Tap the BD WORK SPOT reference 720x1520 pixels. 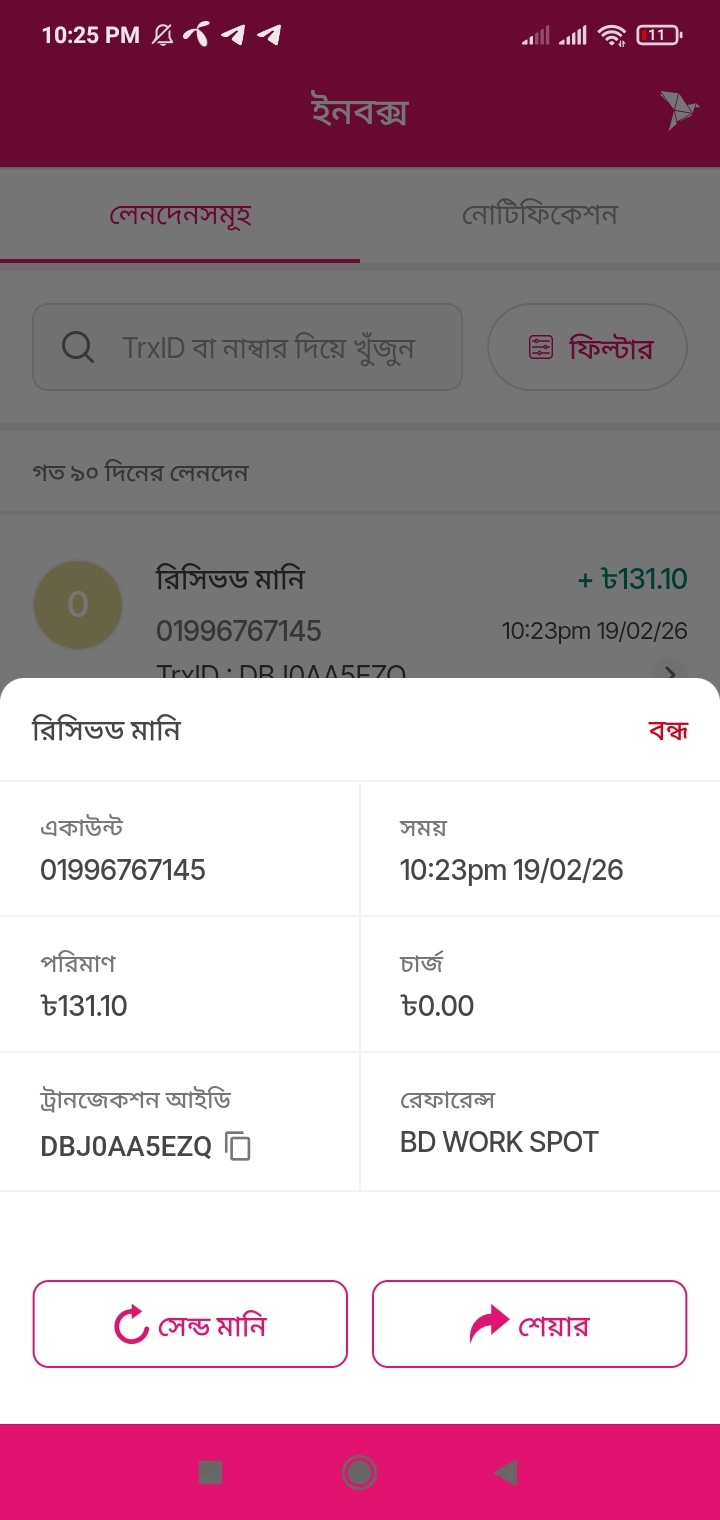point(499,1142)
